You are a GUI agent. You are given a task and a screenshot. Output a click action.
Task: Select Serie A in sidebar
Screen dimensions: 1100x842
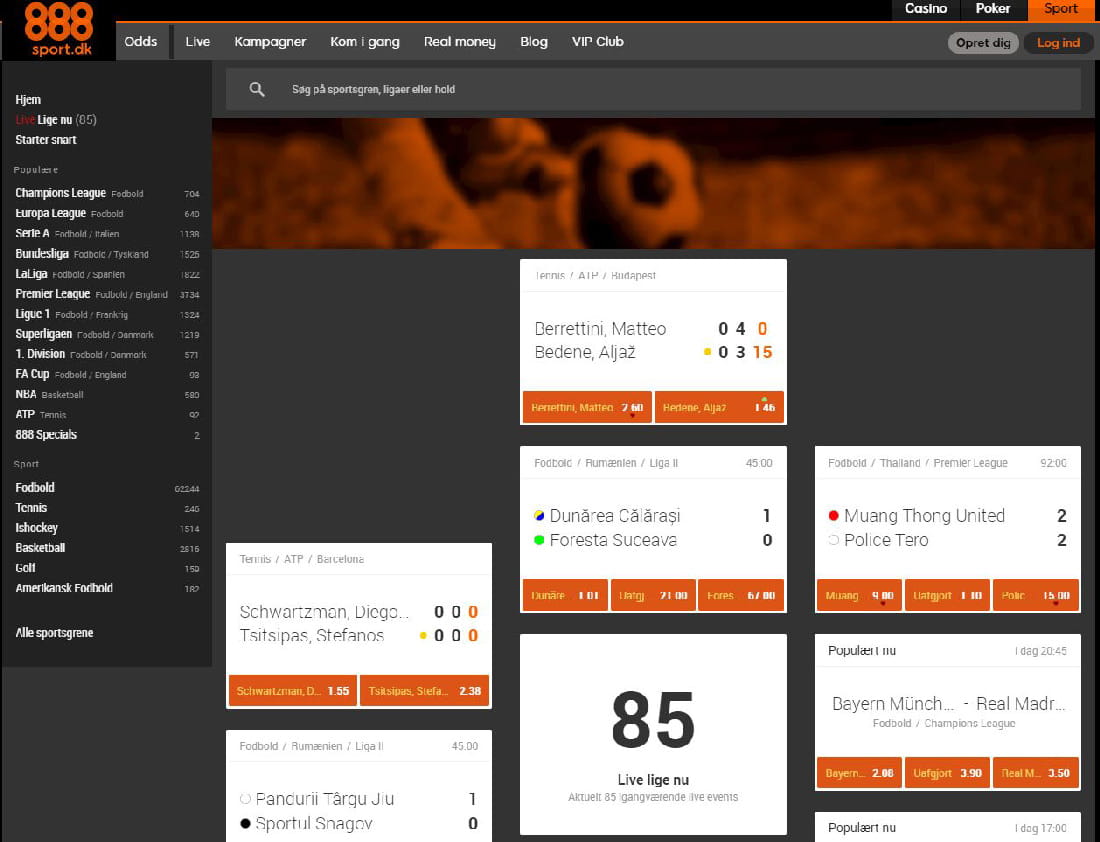107,234
